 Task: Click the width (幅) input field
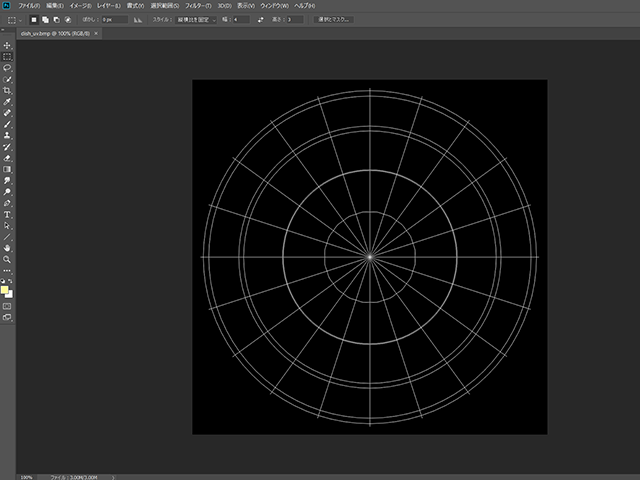click(x=241, y=20)
